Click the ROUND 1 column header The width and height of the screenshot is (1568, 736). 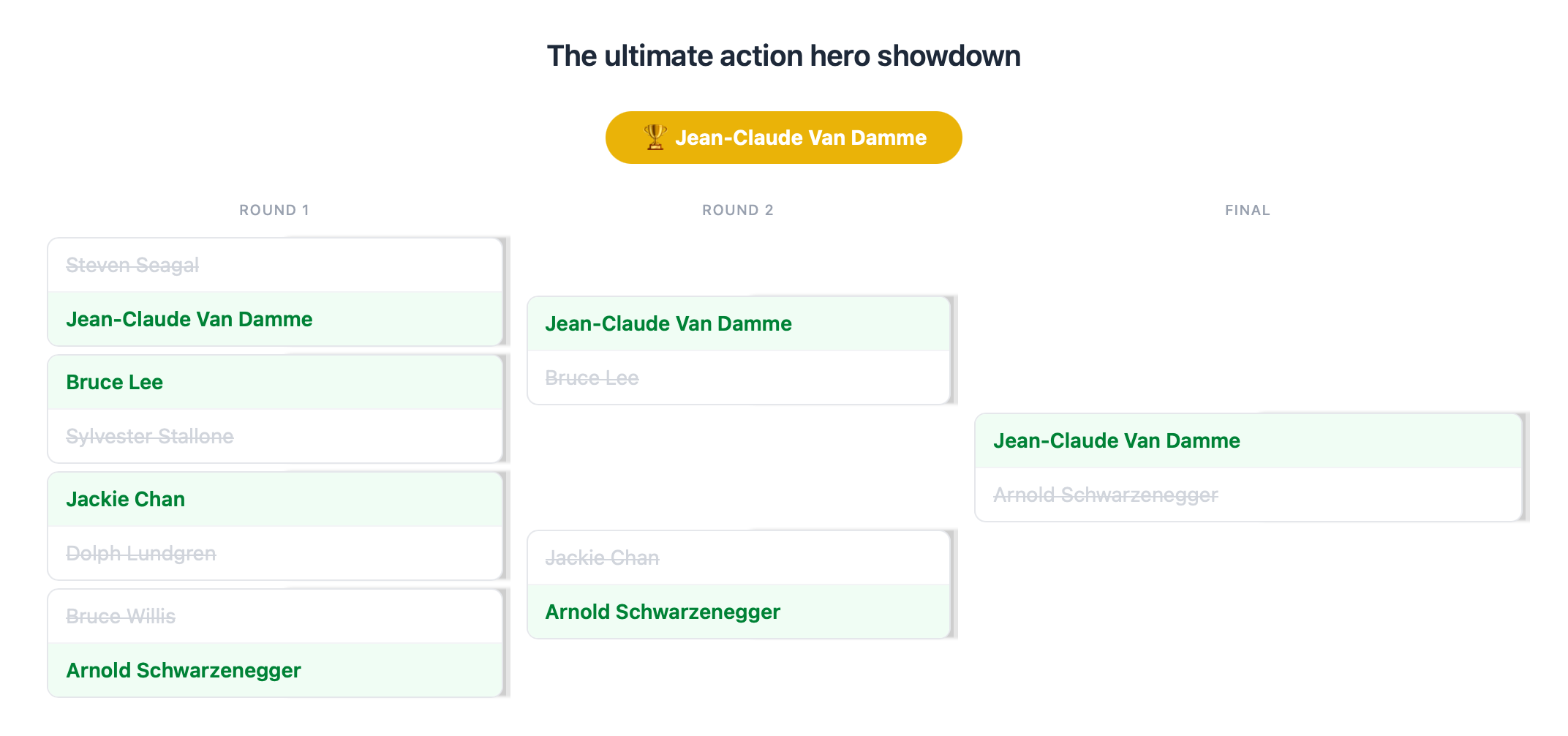274,210
